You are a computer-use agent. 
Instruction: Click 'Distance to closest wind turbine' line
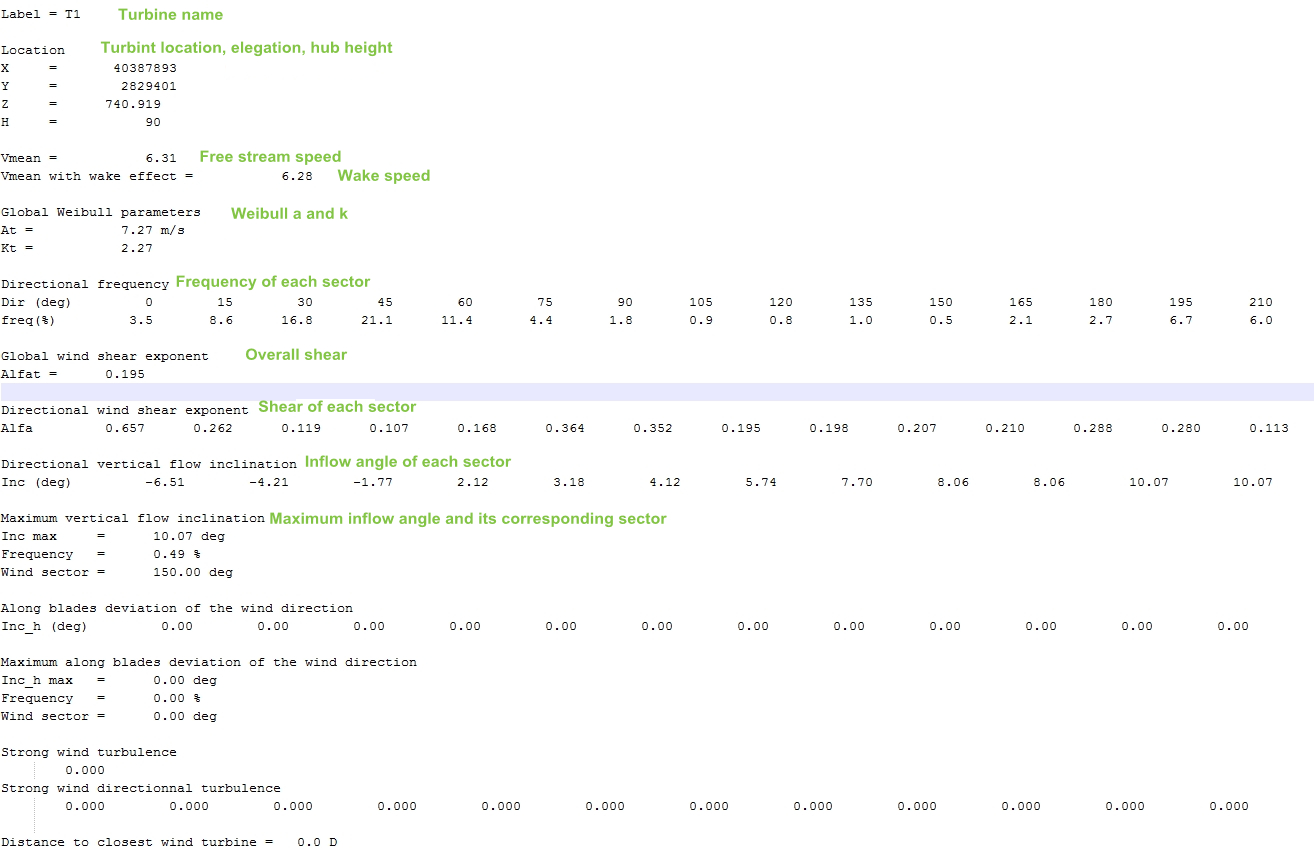[169, 842]
